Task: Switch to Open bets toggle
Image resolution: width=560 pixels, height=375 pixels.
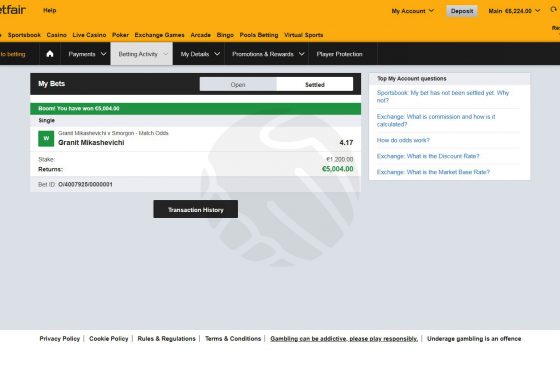Action: click(238, 84)
